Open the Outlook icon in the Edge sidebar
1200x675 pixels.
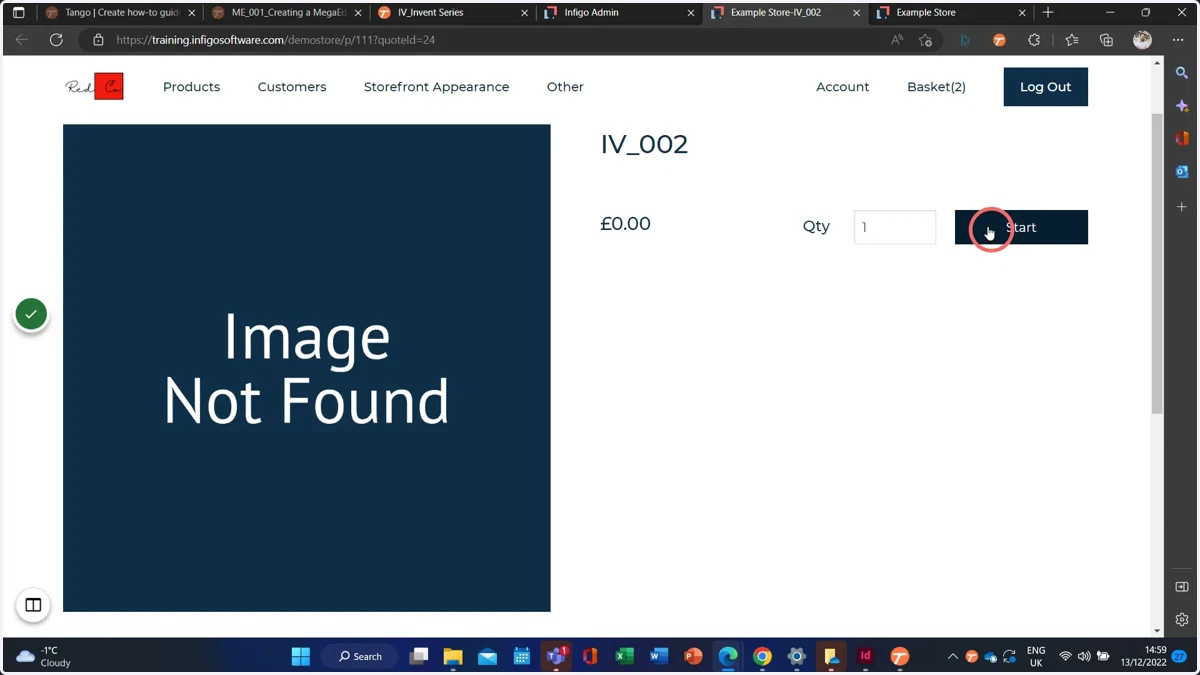1182,172
